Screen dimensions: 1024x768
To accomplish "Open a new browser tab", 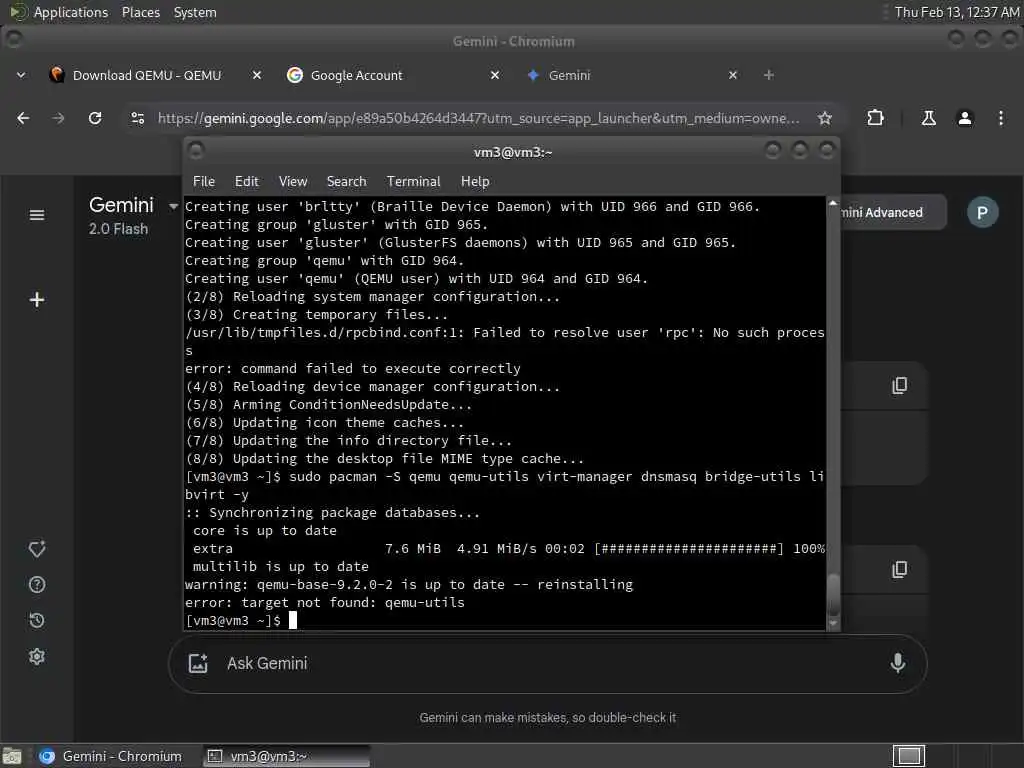I will 769,75.
